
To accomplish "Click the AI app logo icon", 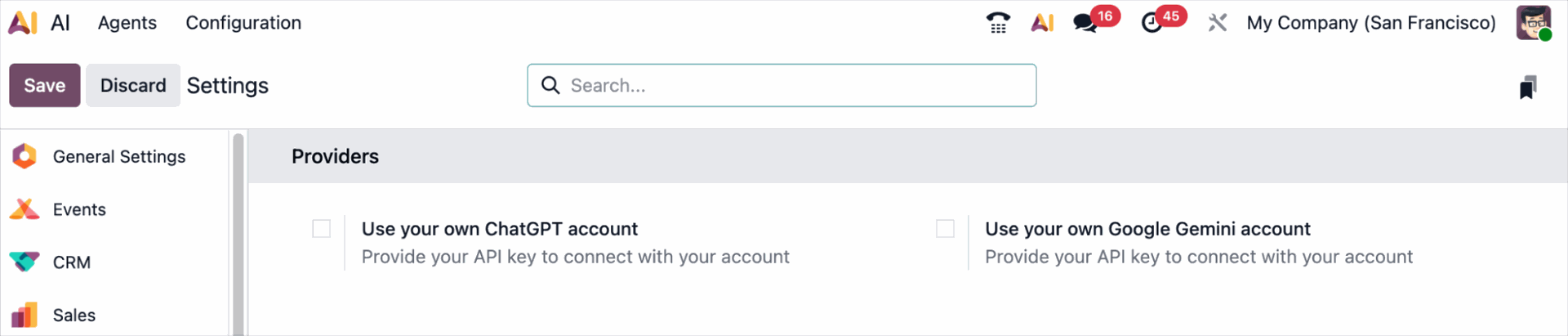I will (23, 22).
